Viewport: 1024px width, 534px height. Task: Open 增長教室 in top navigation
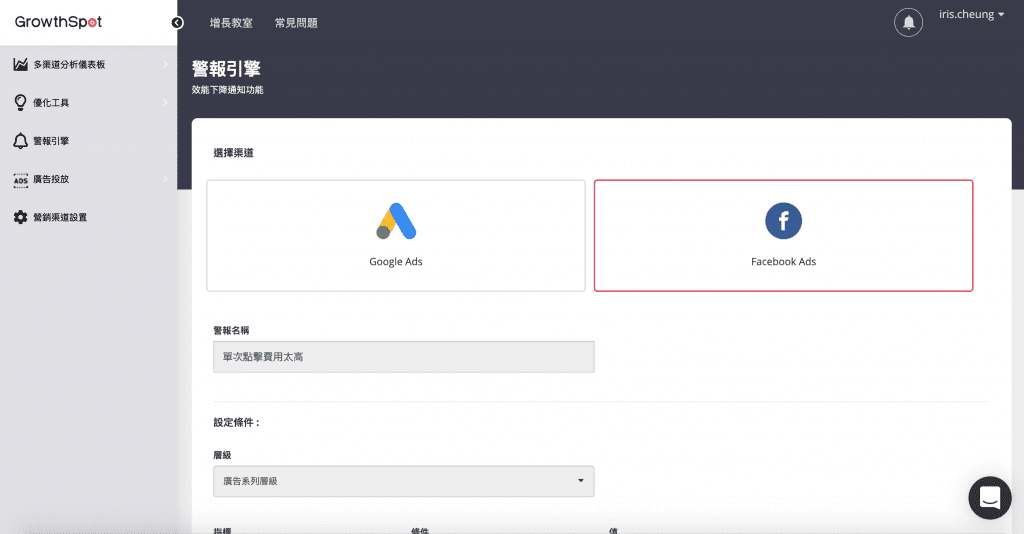click(x=231, y=23)
